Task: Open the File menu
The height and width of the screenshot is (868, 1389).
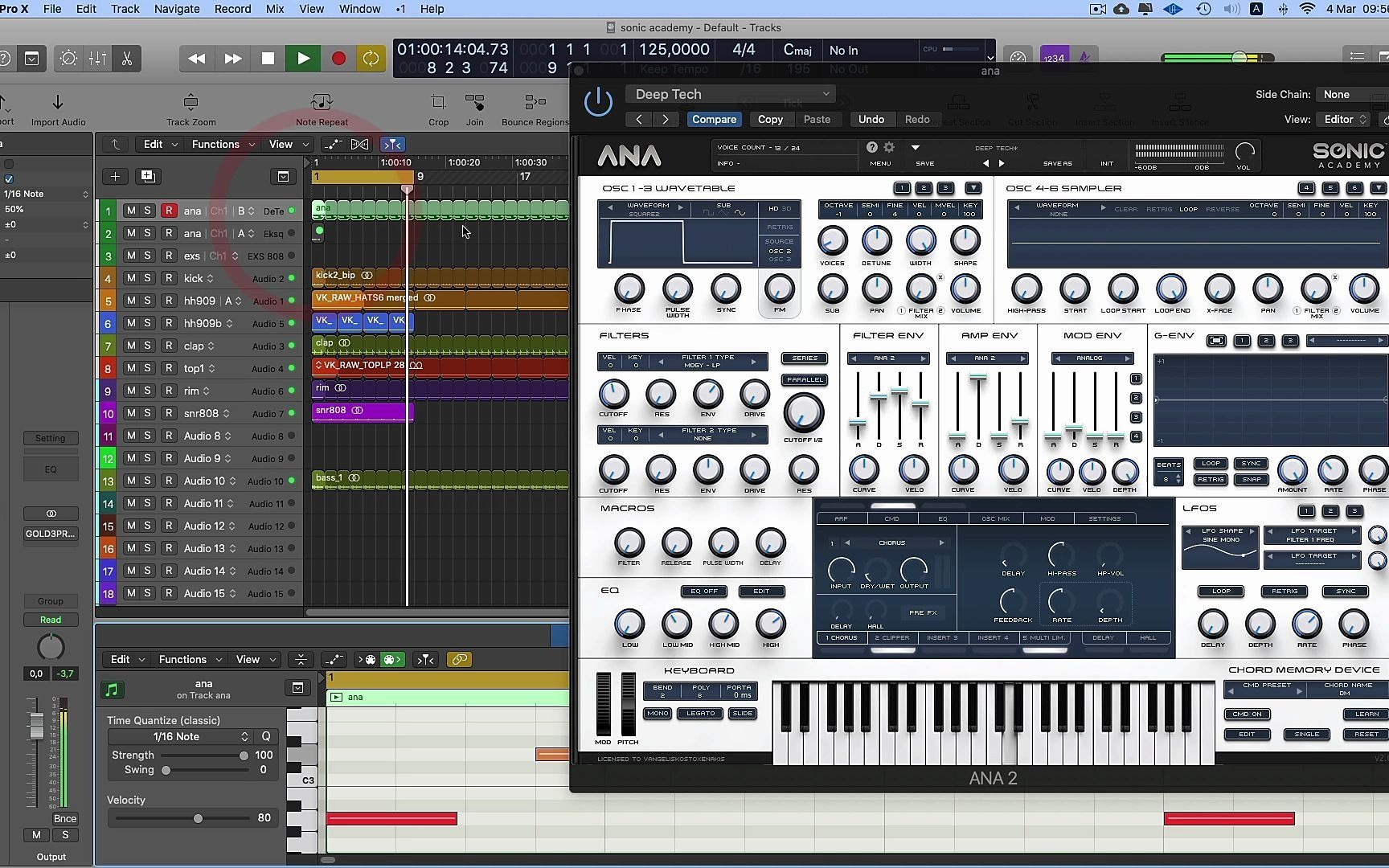Action: point(52,9)
